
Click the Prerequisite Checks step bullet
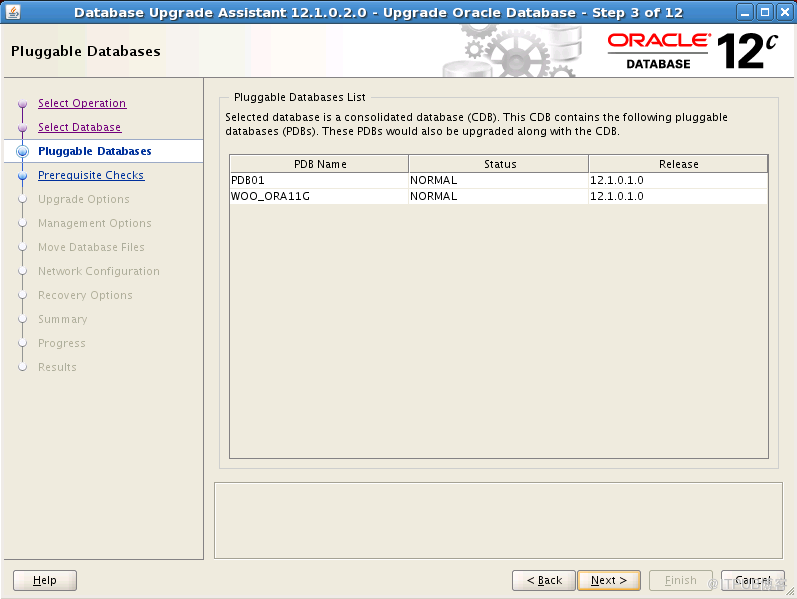[x=22, y=175]
